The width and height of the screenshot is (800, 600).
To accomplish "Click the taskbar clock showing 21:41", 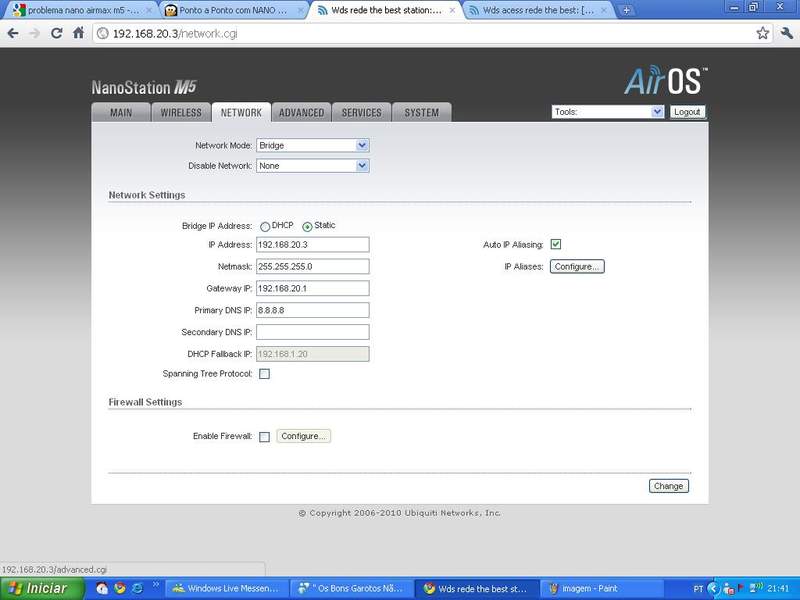I will point(778,589).
